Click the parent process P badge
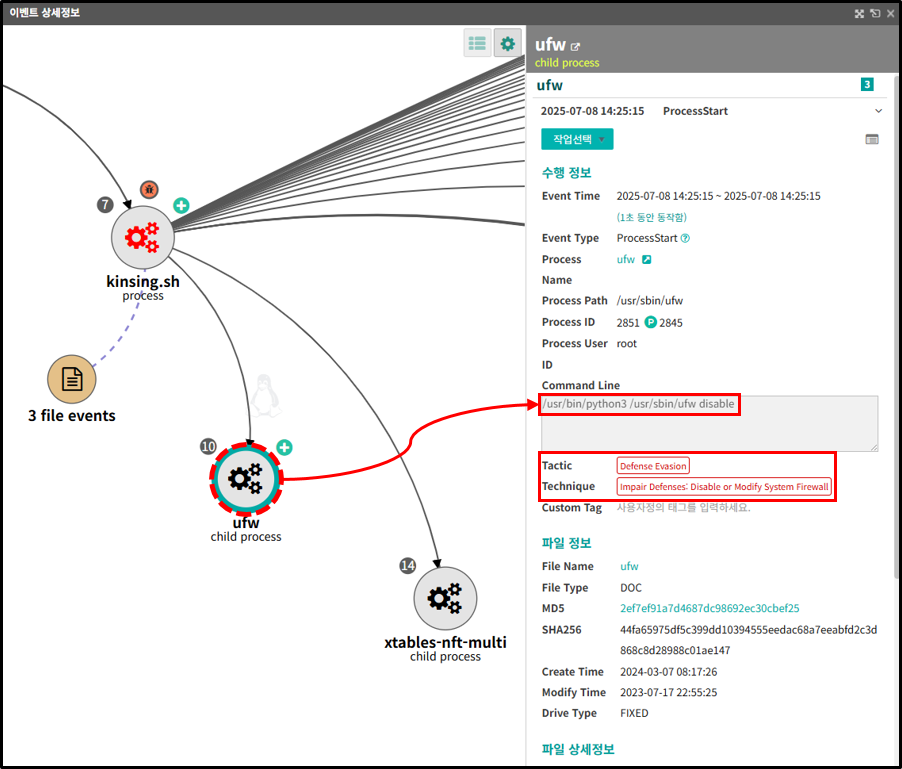This screenshot has width=902, height=769. 649,322
